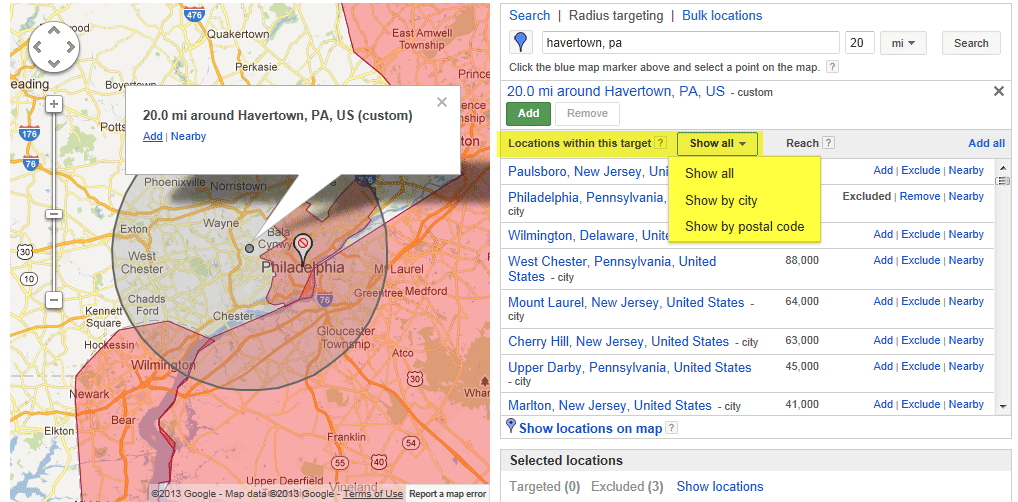Show nearby locations for Philadelphia
The height and width of the screenshot is (502, 1018).
pos(966,196)
